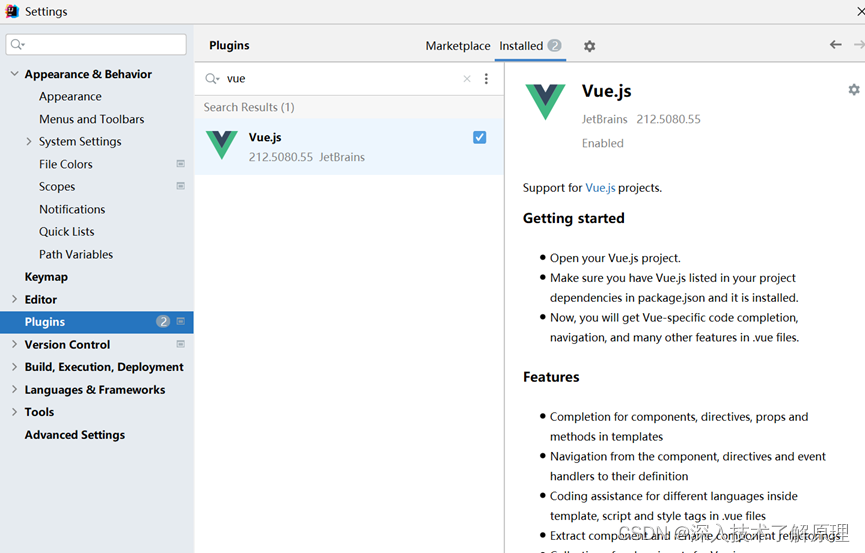Select File Colors in settings tree
The width and height of the screenshot is (865, 553).
[x=66, y=164]
